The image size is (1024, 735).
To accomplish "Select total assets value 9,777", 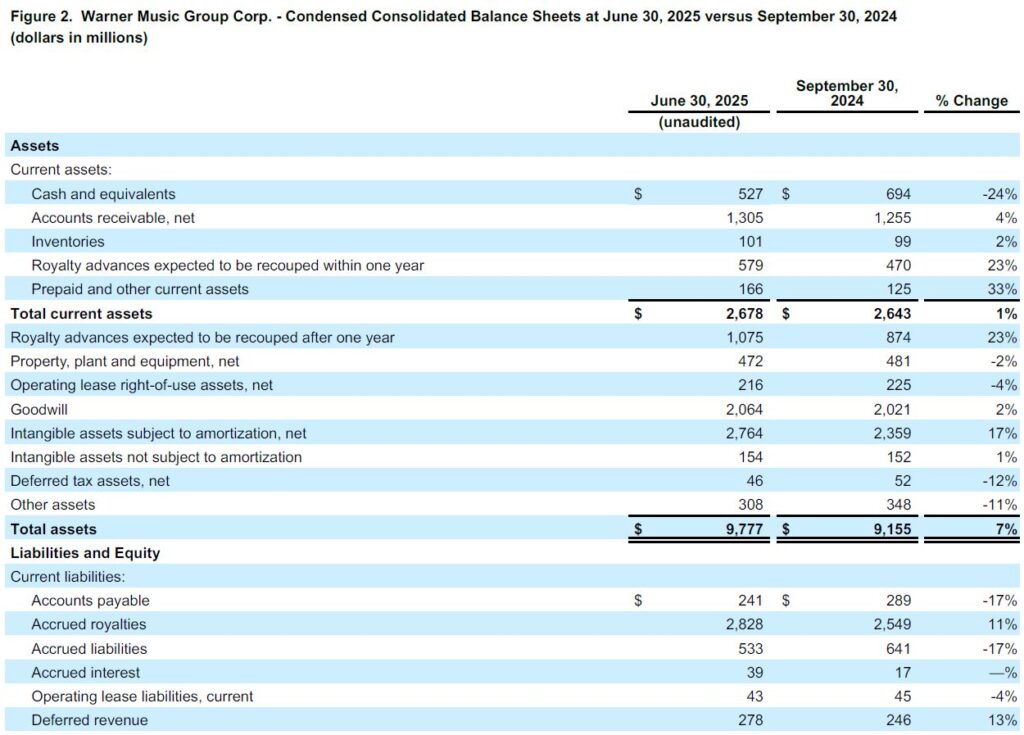I will (744, 529).
